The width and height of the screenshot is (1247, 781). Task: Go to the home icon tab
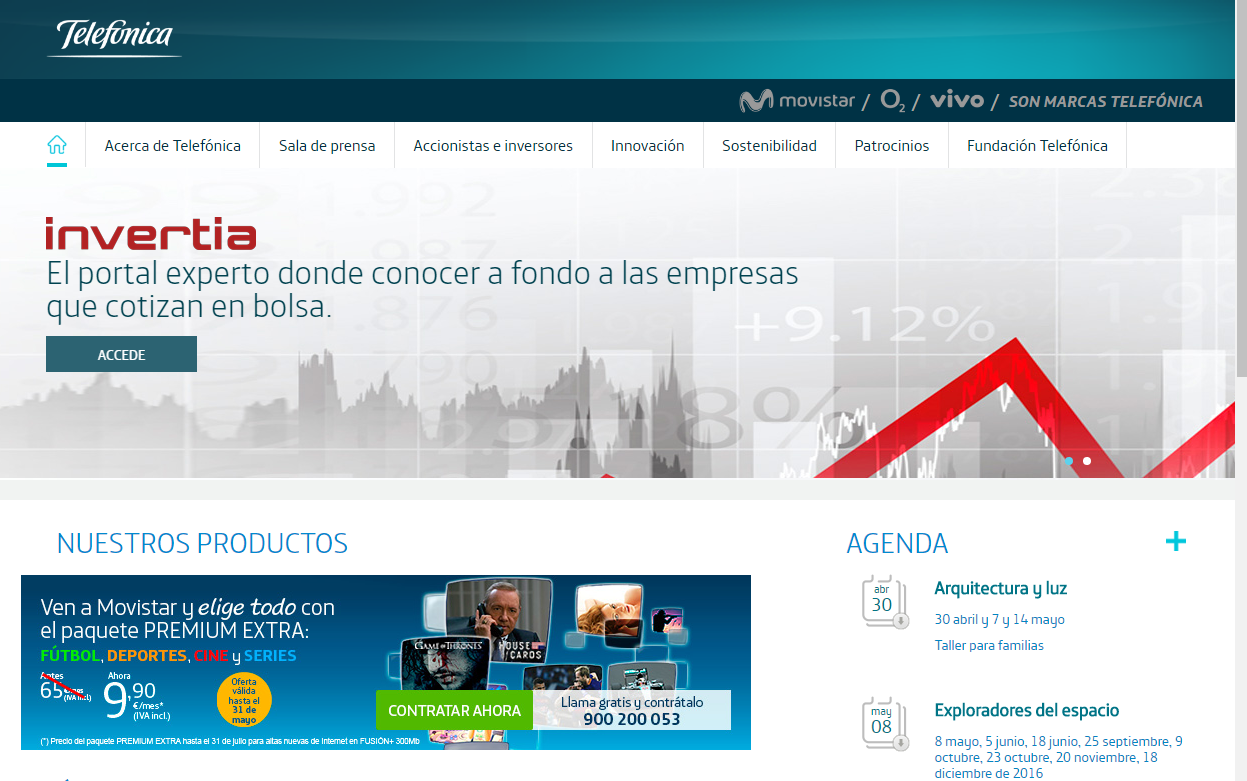[x=57, y=145]
